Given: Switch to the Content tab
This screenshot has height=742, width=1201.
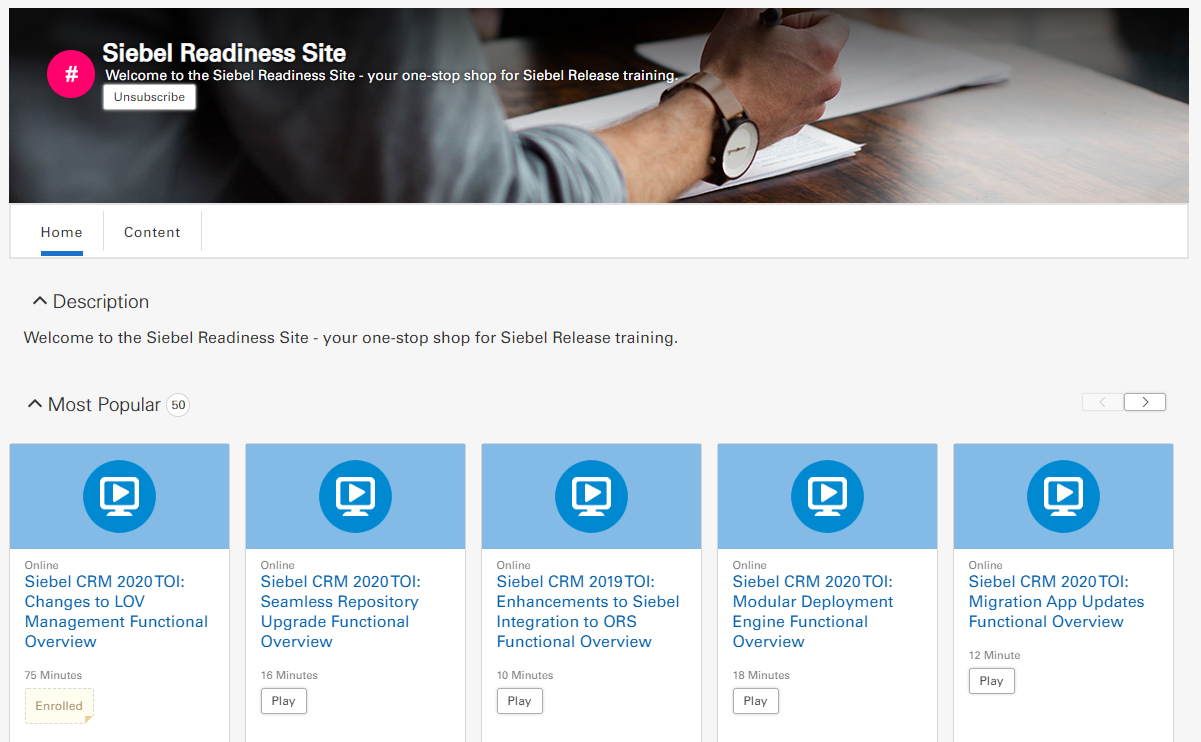Looking at the screenshot, I should 152,232.
